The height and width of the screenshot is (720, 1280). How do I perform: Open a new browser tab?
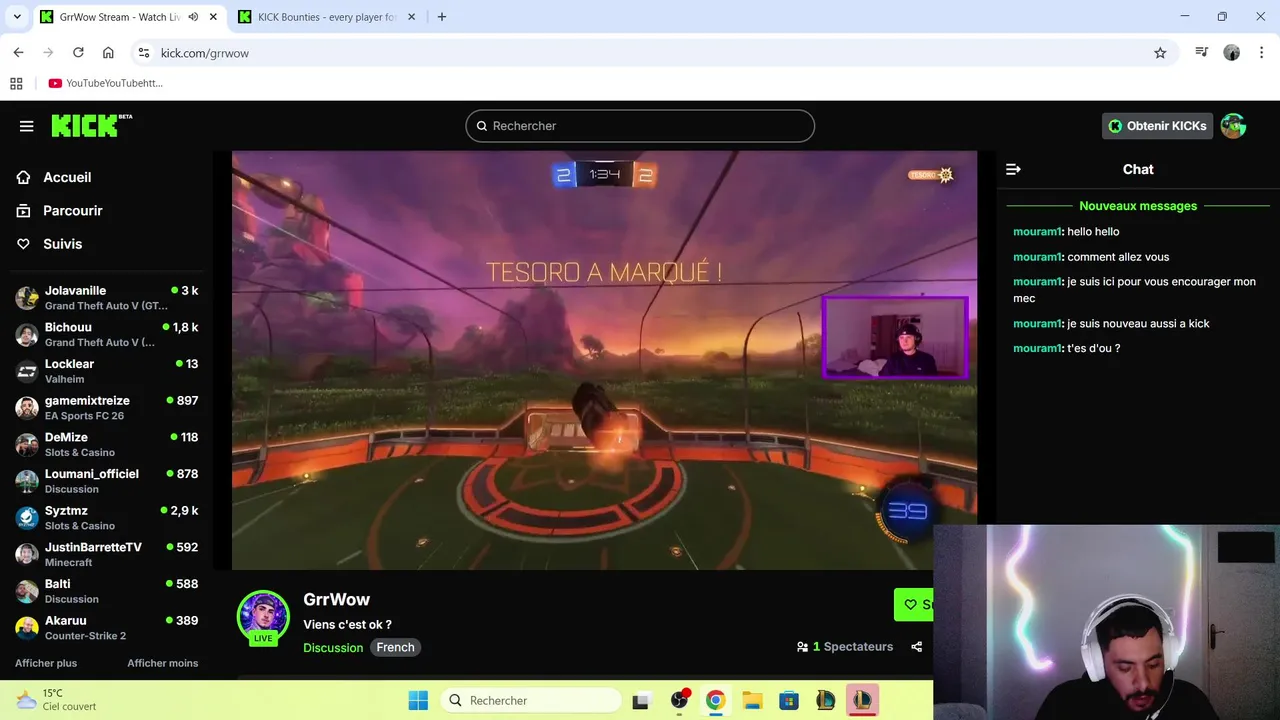442,17
